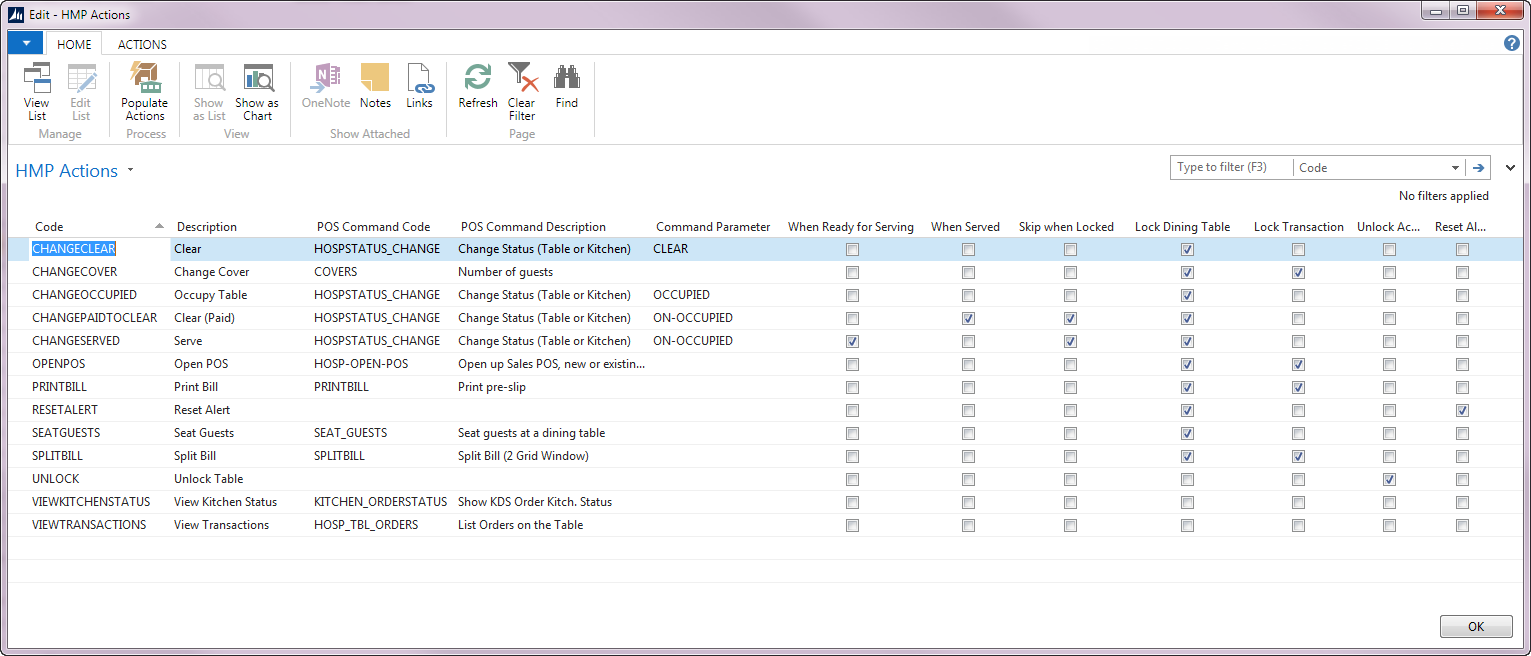This screenshot has width=1531, height=656.
Task: Open the HMP Actions title dropdown arrow
Action: point(130,171)
